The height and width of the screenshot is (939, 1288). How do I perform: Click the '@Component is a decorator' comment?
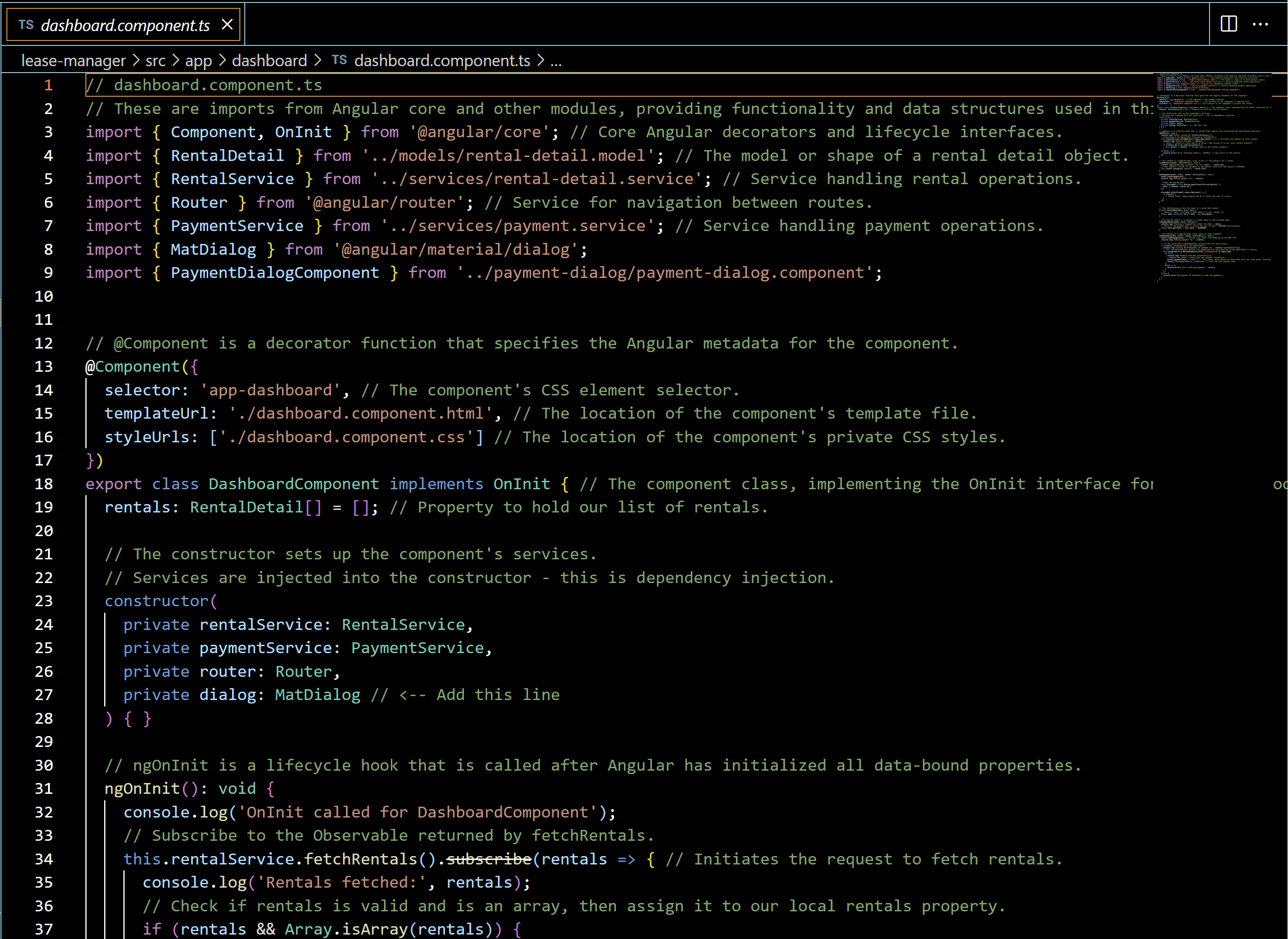click(522, 343)
